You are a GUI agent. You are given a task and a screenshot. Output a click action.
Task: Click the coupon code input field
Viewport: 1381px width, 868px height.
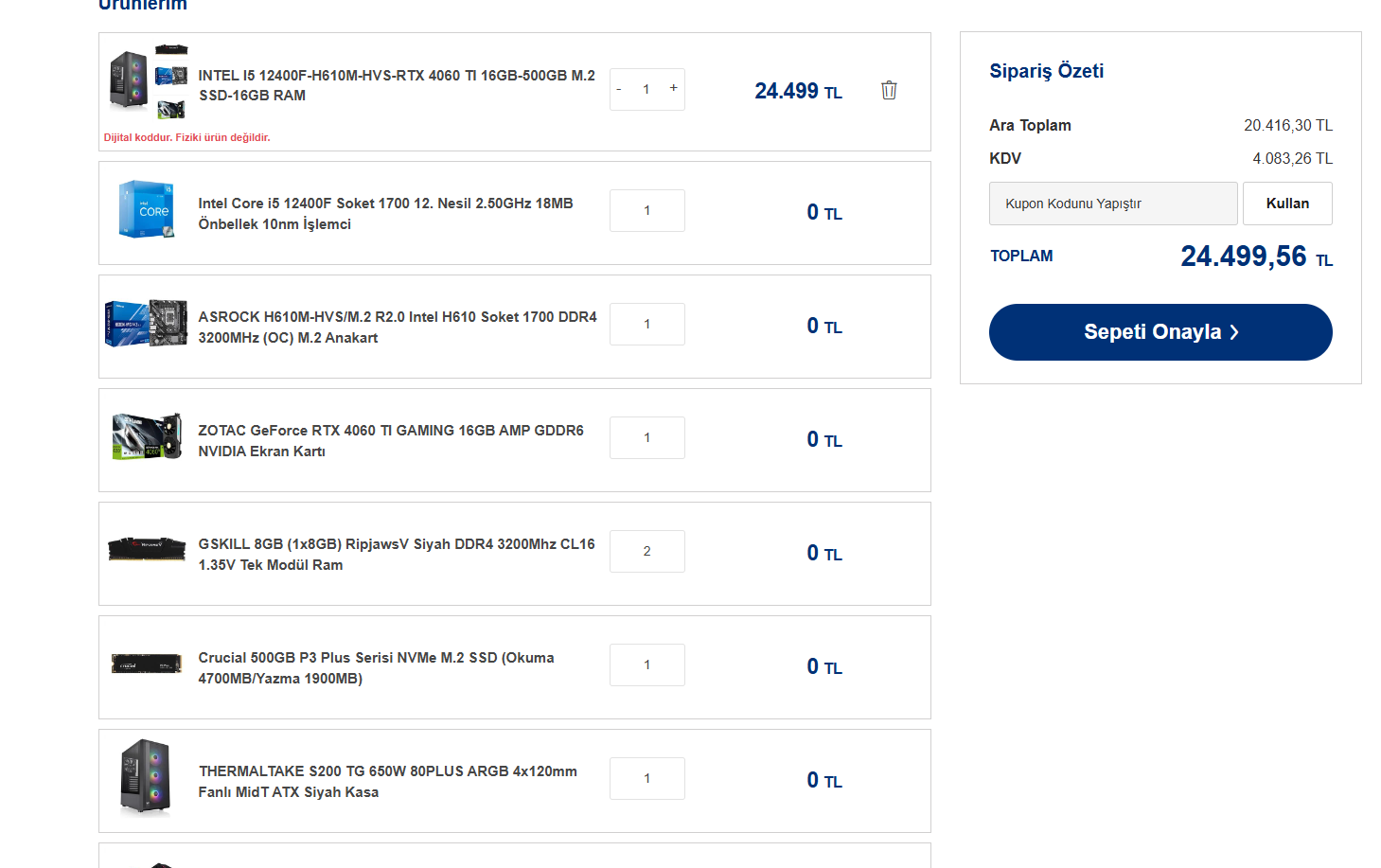1112,204
